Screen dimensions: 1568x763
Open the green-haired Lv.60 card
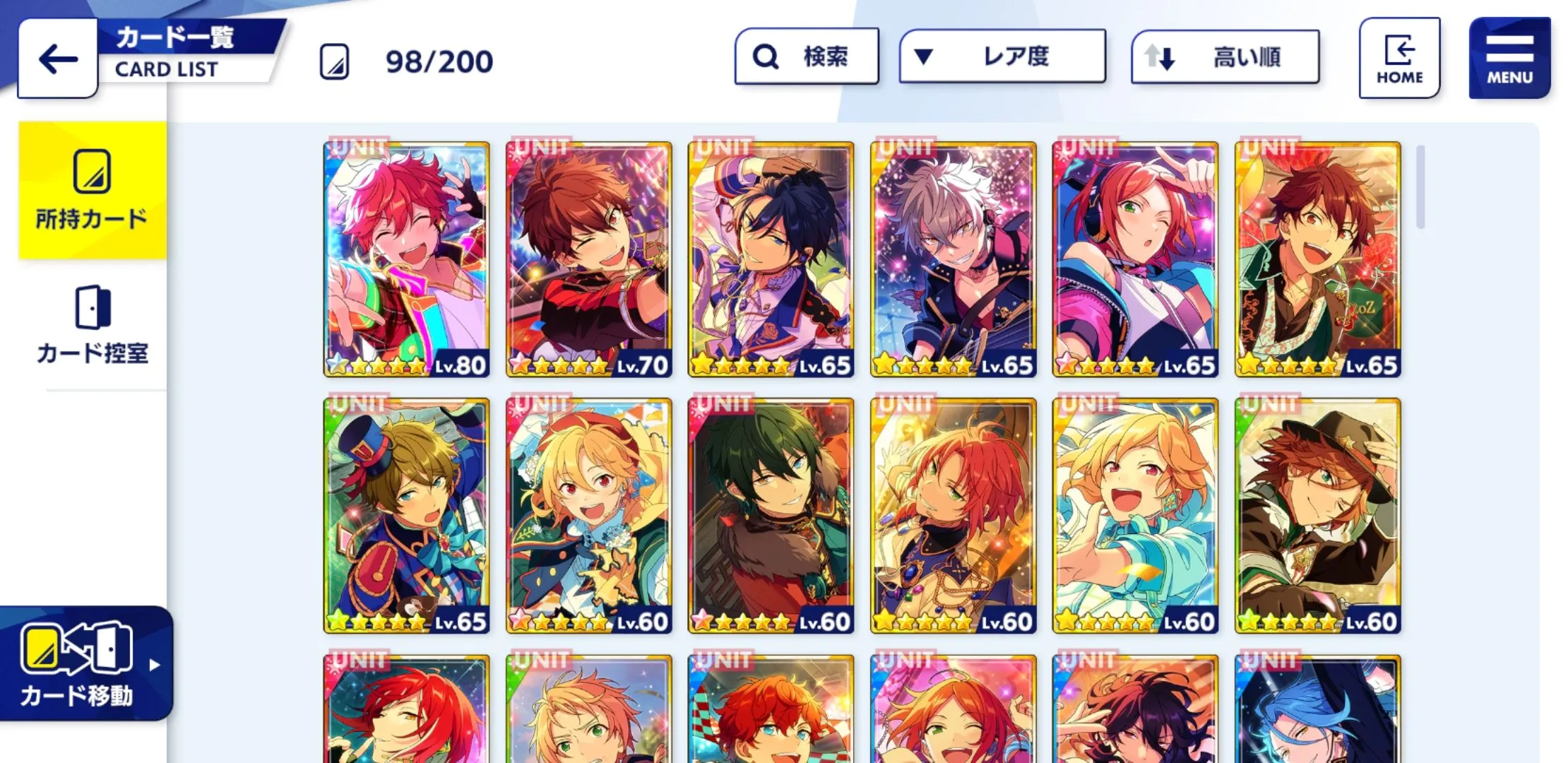[x=771, y=516]
